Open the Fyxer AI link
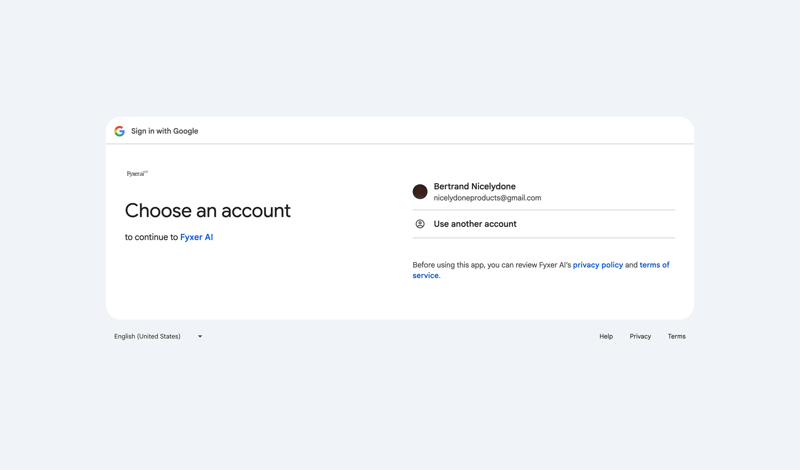The image size is (800, 470). tap(196, 238)
